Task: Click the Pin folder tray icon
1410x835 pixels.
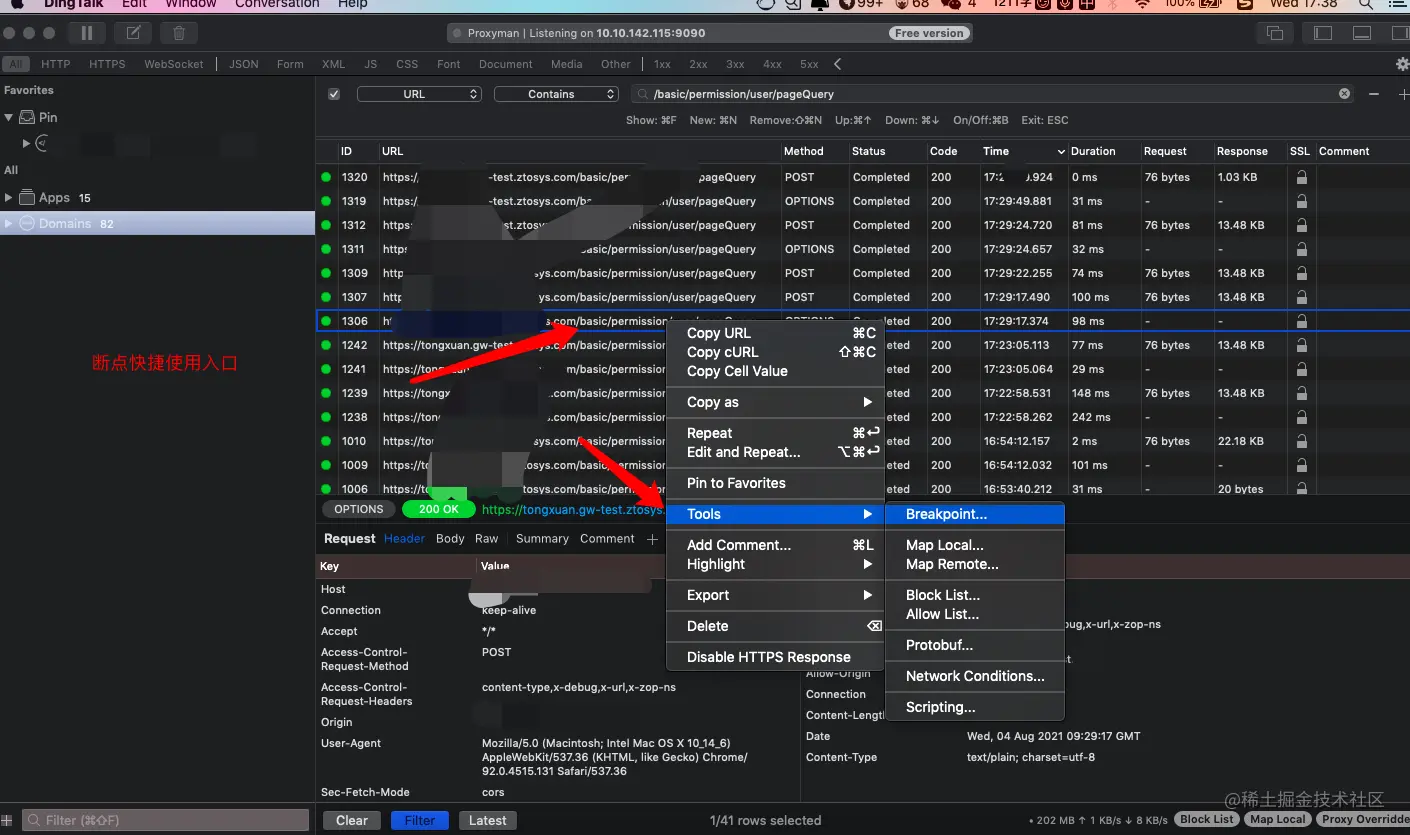Action: coord(27,117)
